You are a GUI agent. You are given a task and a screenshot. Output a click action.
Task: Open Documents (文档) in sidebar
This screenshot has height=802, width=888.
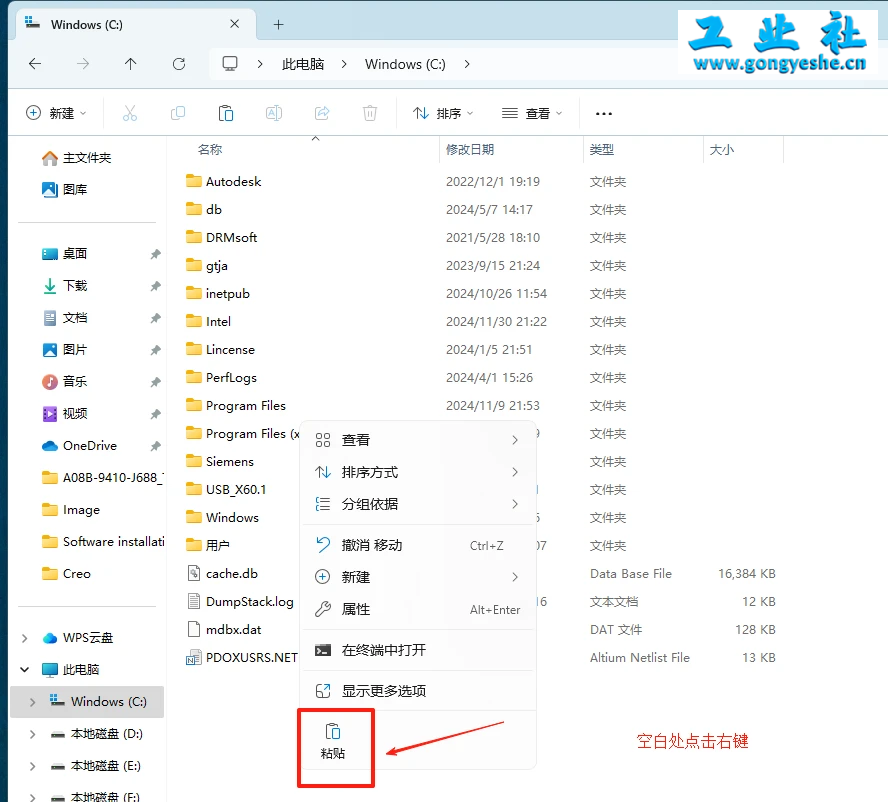(x=64, y=318)
